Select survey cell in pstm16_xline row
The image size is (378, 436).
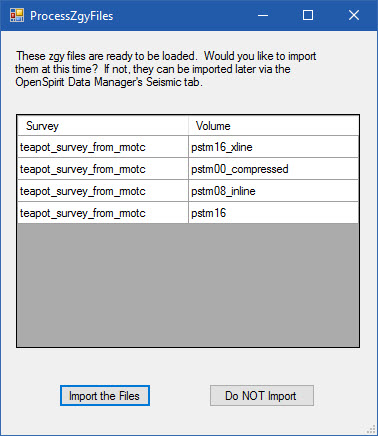(x=103, y=147)
